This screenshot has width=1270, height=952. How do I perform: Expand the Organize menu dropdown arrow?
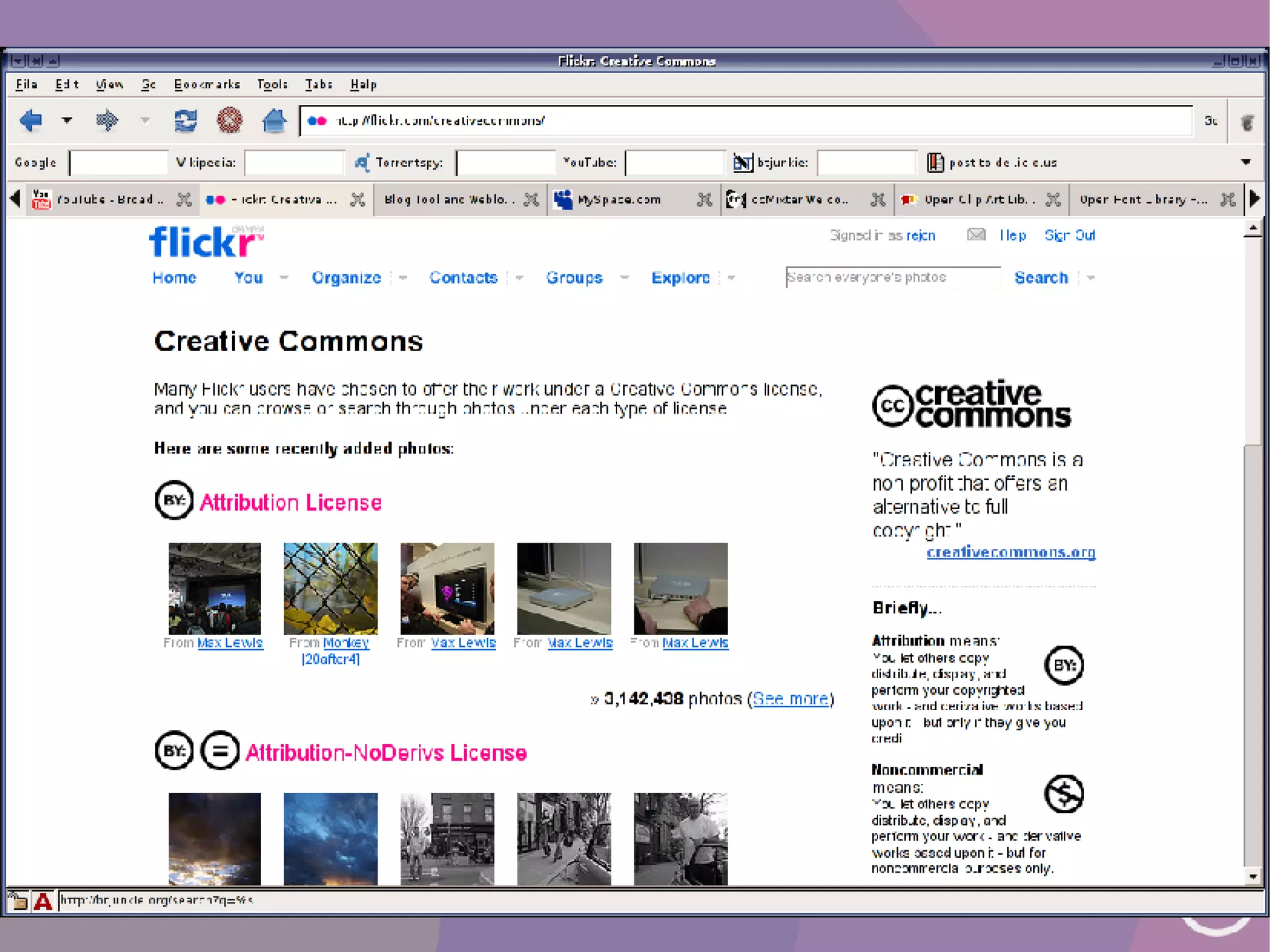tap(403, 278)
